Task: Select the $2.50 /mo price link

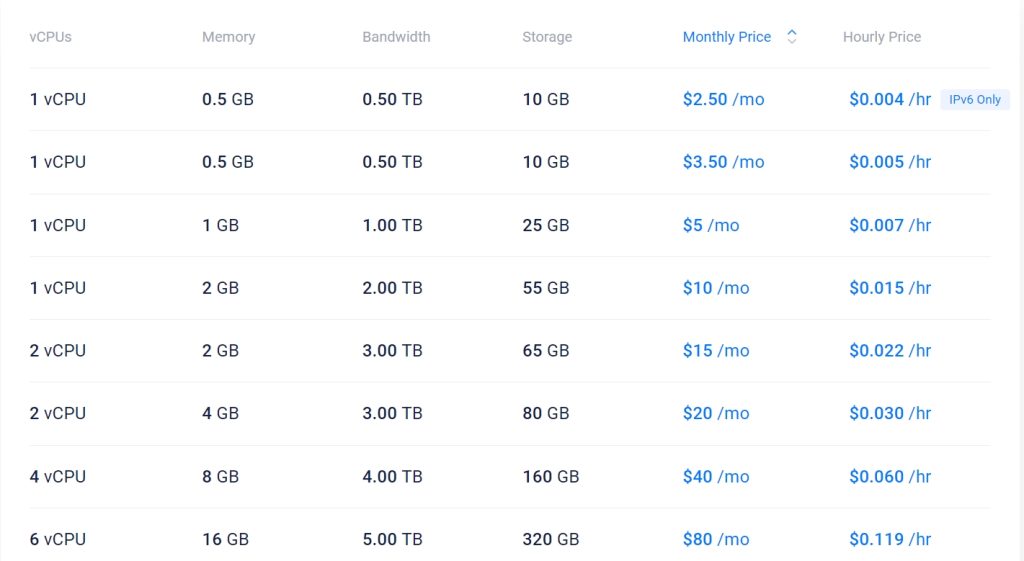Action: pyautogui.click(x=723, y=100)
